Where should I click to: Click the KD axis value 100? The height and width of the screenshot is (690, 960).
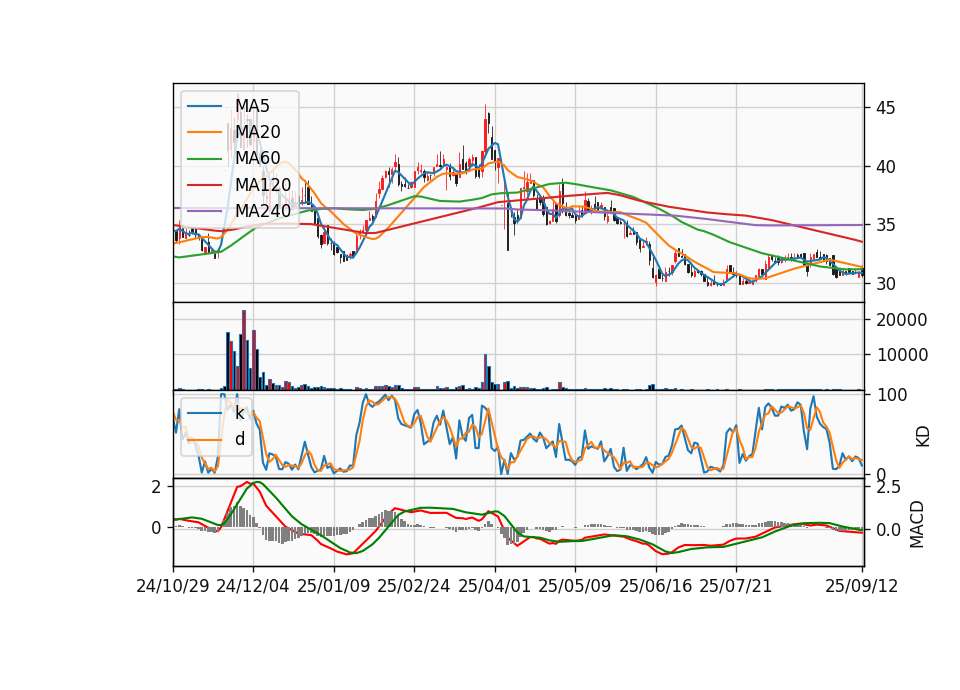pyautogui.click(x=891, y=395)
